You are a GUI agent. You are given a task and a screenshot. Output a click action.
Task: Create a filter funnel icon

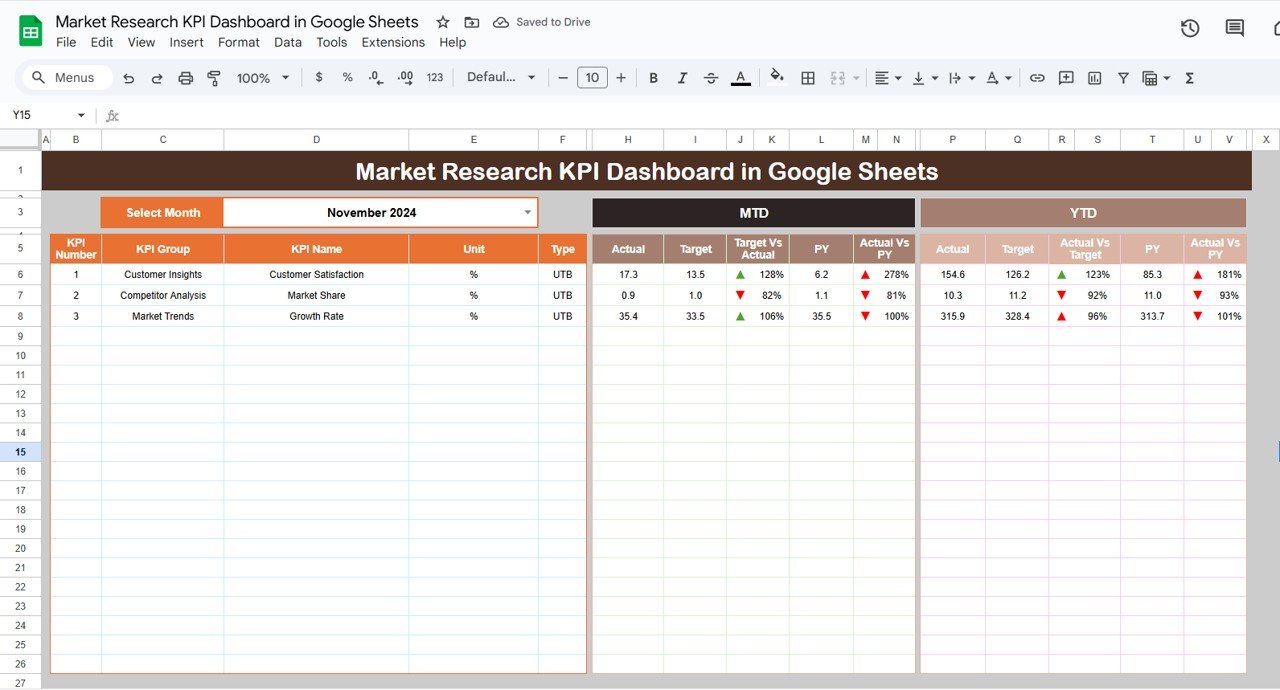1123,78
